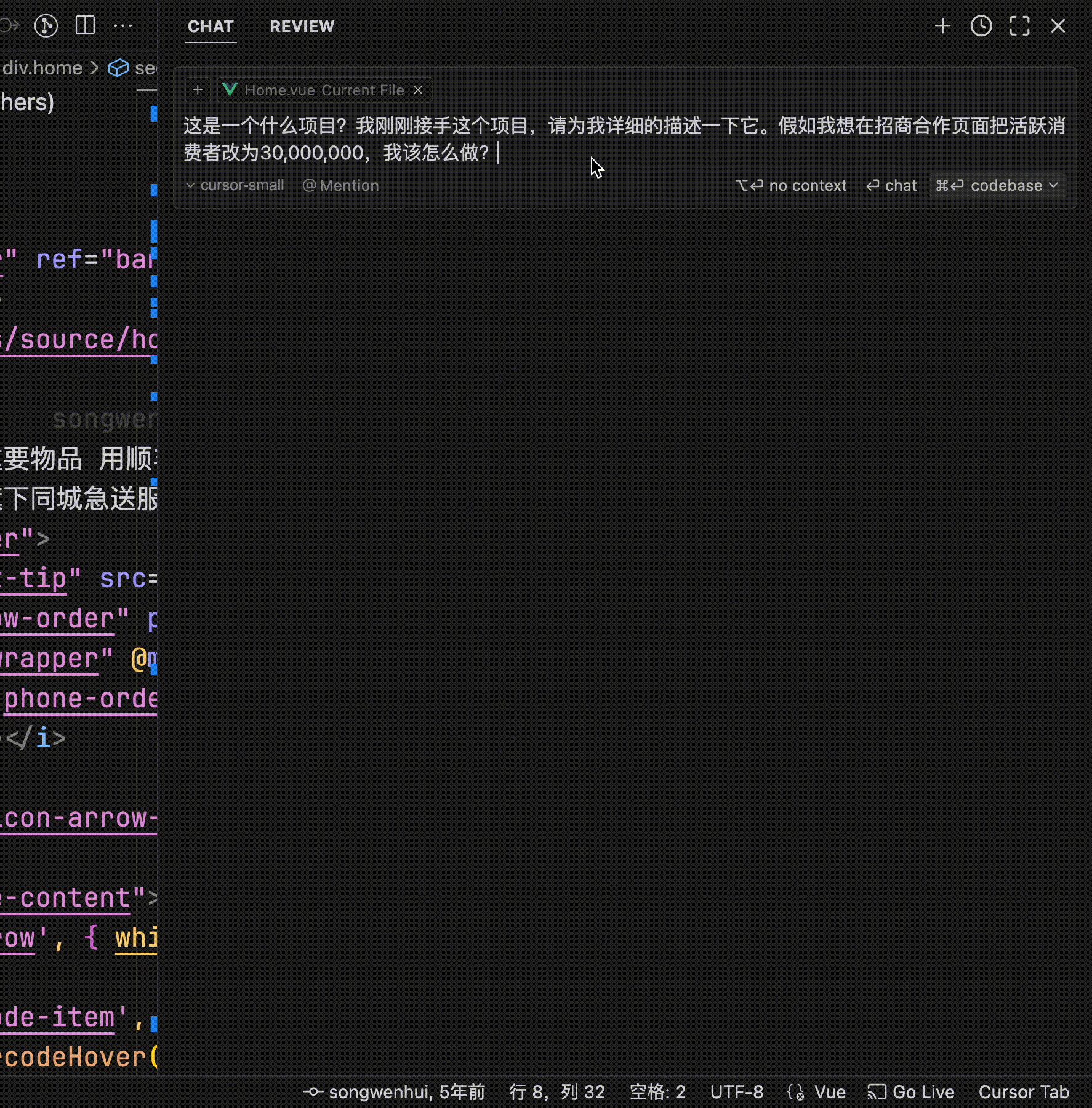The width and height of the screenshot is (1092, 1108).
Task: Click the Home.vue Current File chip
Action: tap(324, 90)
